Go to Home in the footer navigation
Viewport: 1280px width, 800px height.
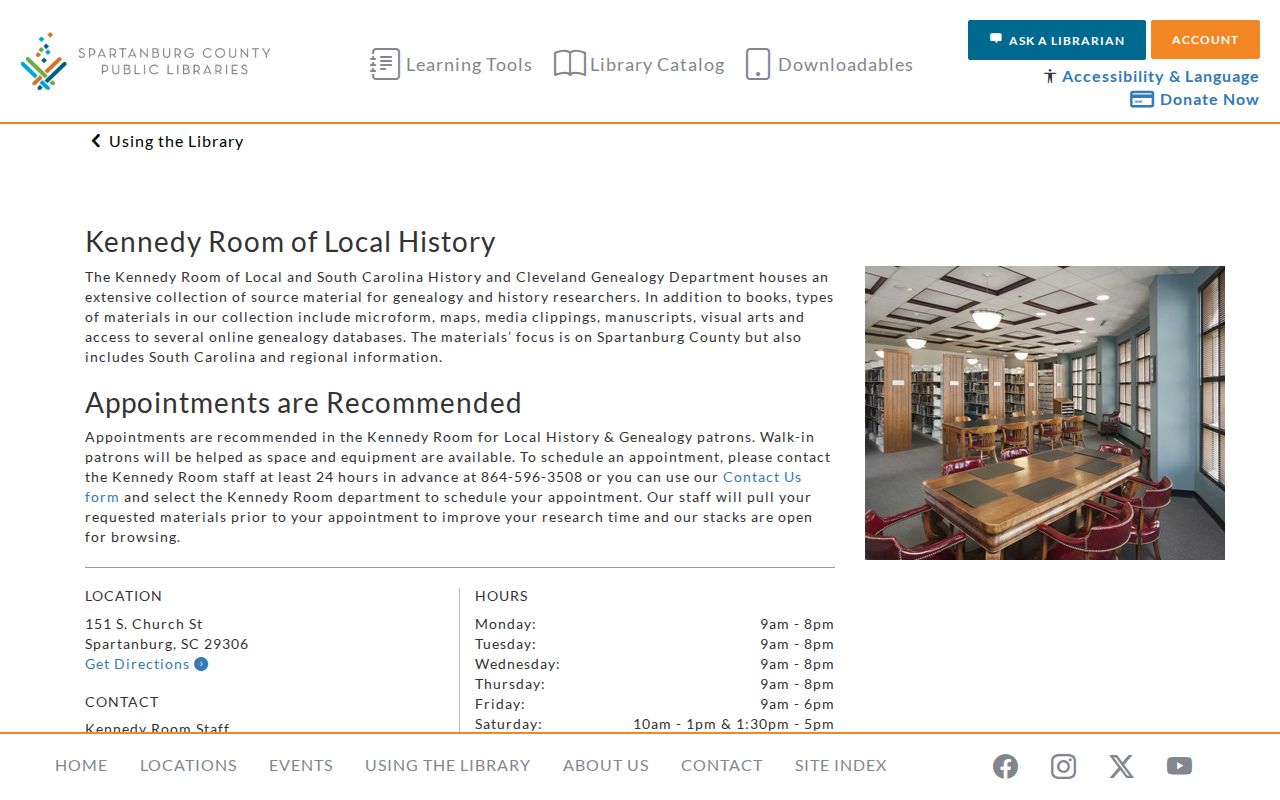tap(81, 765)
